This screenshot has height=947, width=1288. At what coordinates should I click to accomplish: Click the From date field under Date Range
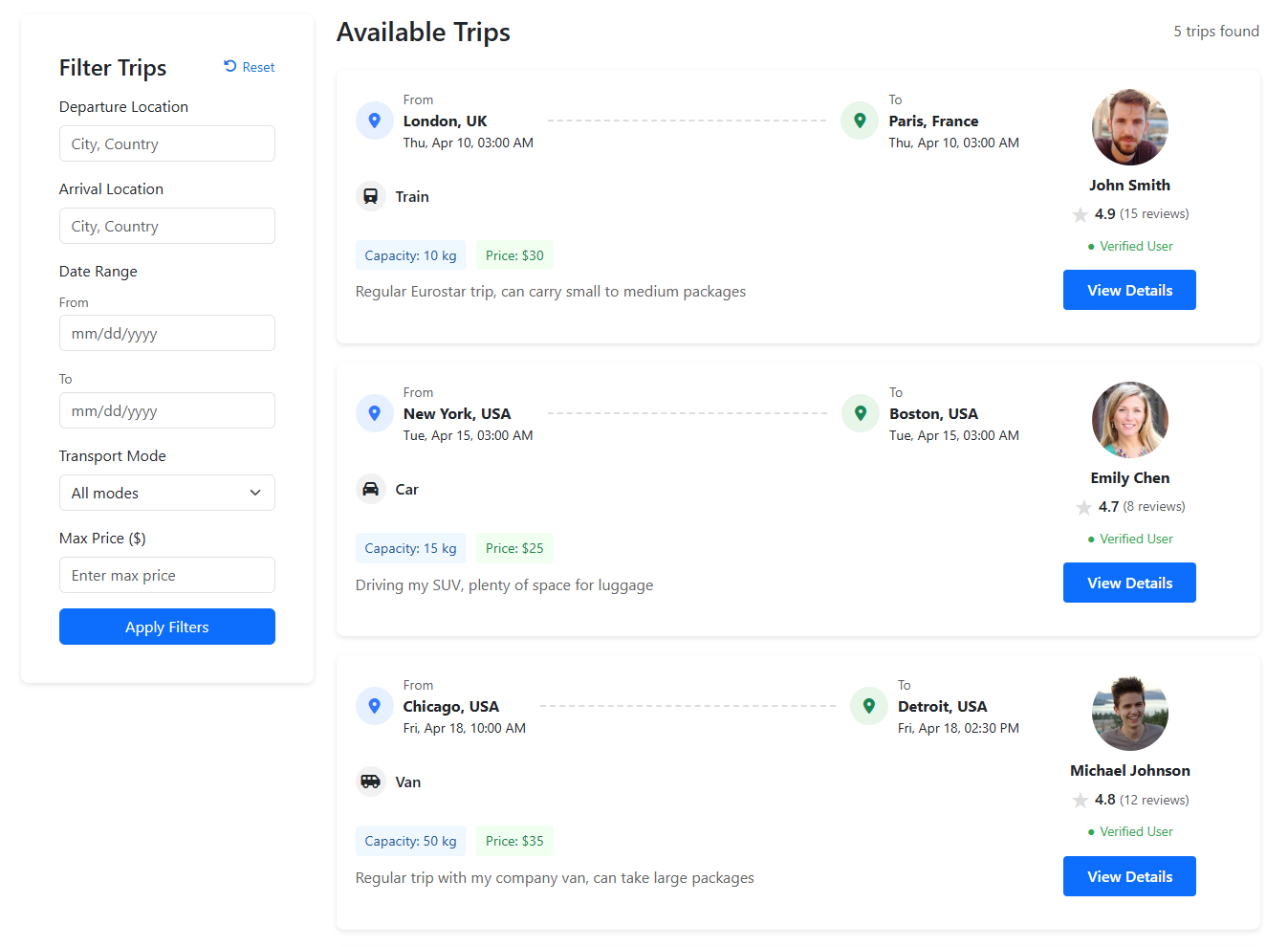(x=166, y=333)
